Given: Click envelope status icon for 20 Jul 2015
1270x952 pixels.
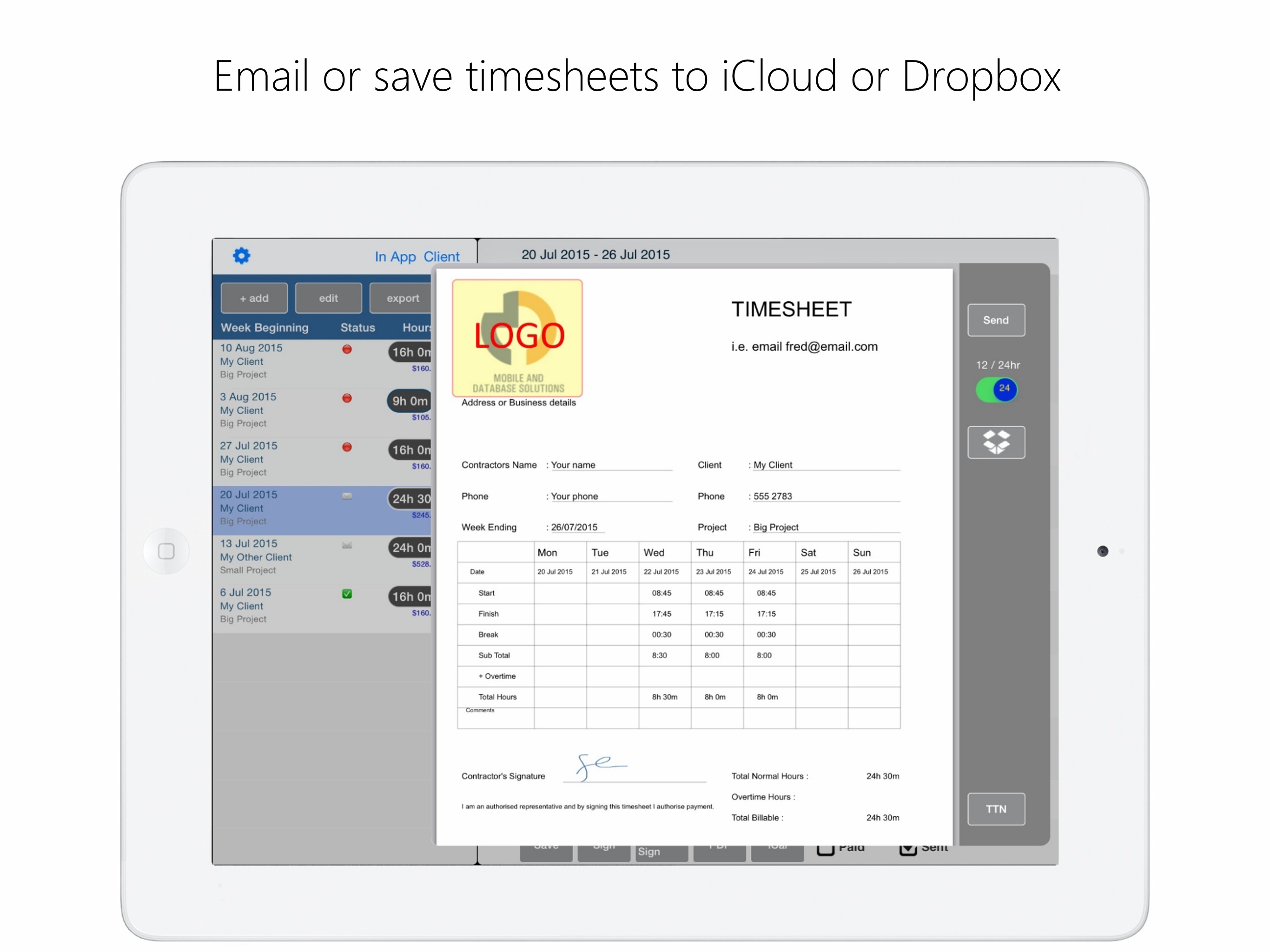Looking at the screenshot, I should click(x=347, y=496).
